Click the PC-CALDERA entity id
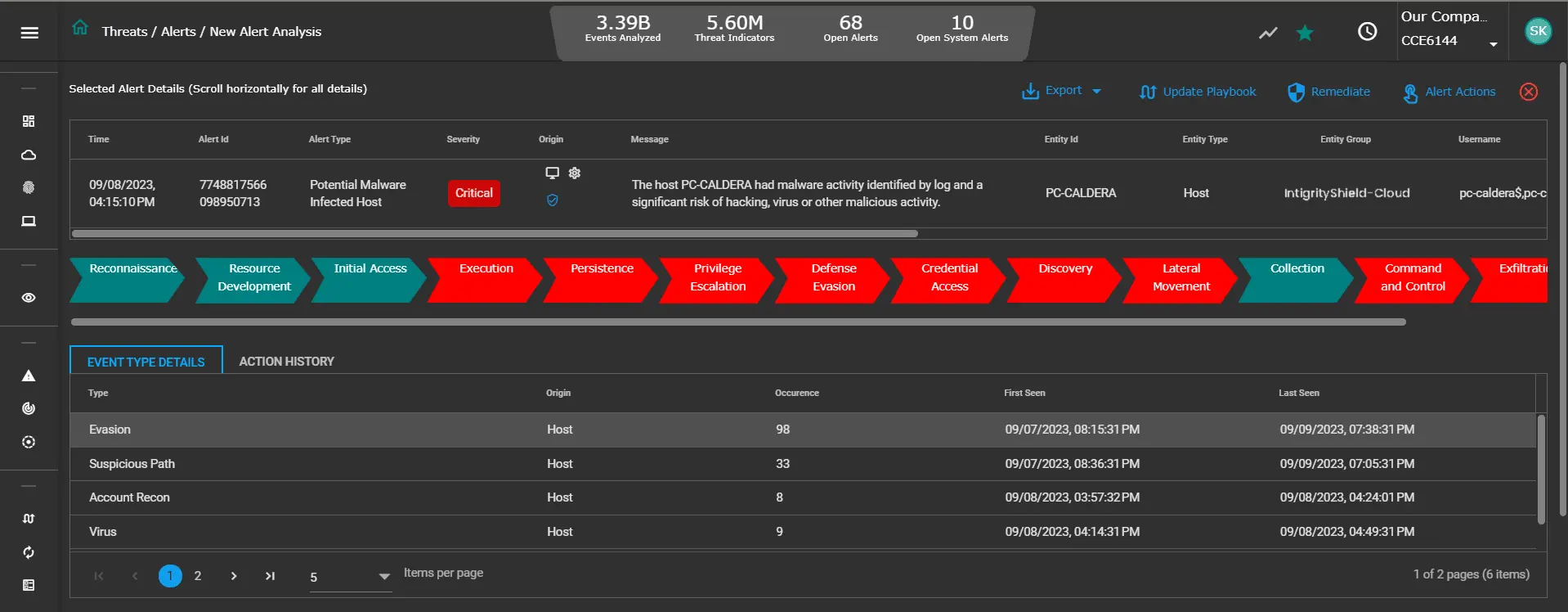1568x612 pixels. [1080, 193]
